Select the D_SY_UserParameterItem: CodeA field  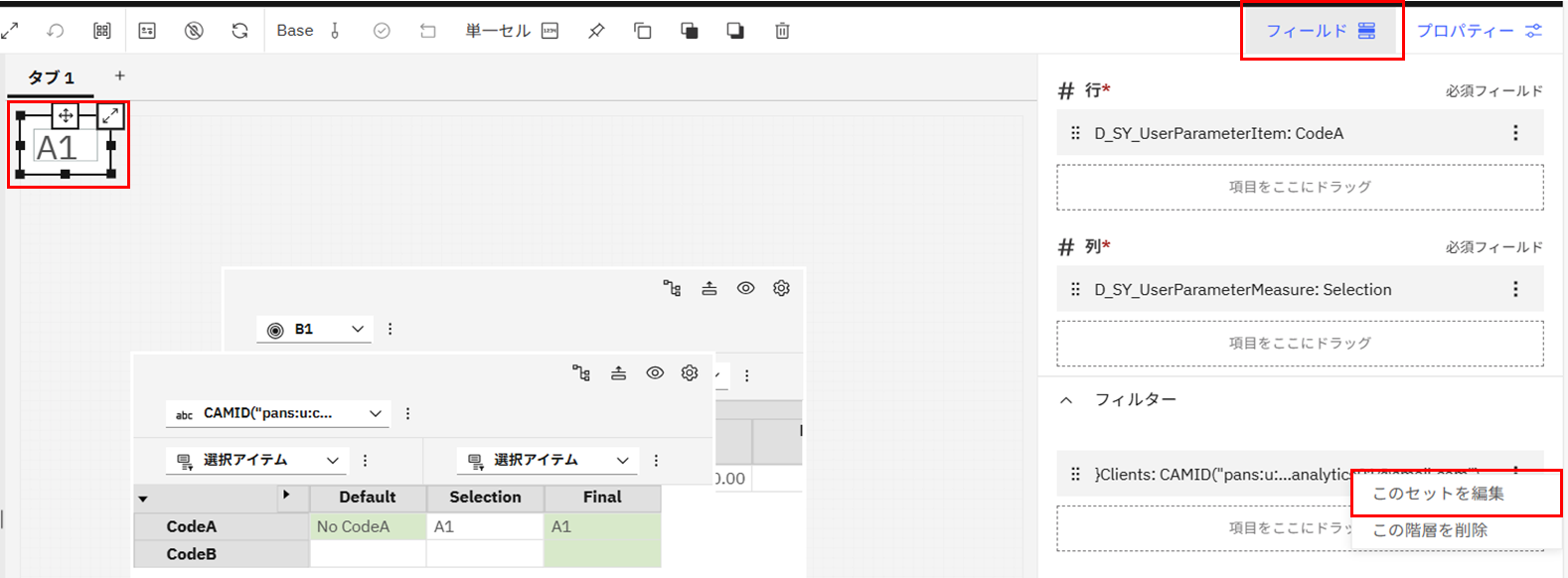pyautogui.click(x=1300, y=133)
